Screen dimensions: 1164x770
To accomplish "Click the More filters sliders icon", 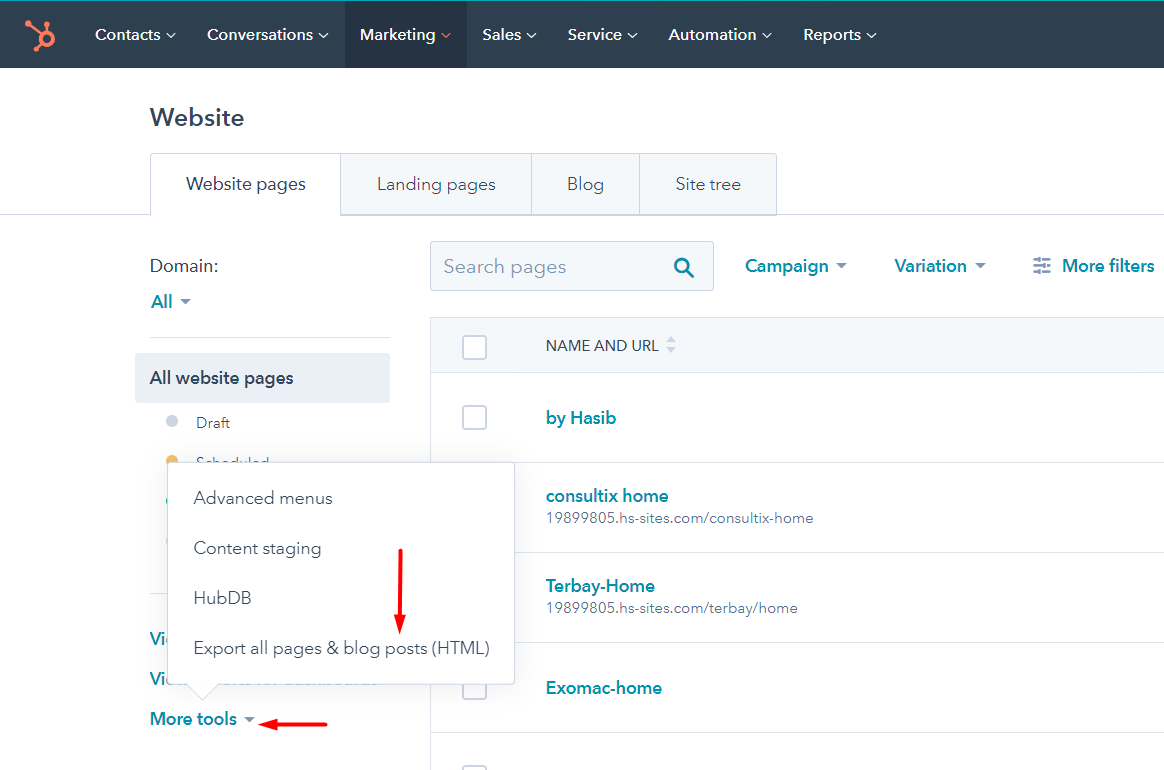I will [1042, 266].
